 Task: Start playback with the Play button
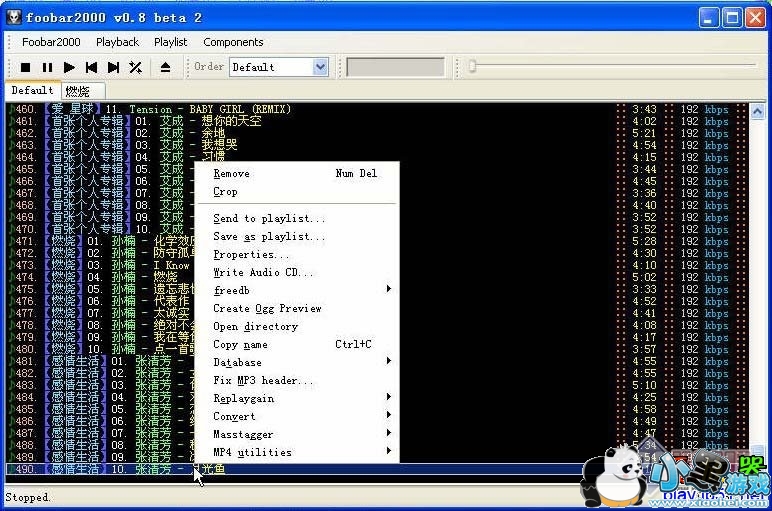(69, 67)
